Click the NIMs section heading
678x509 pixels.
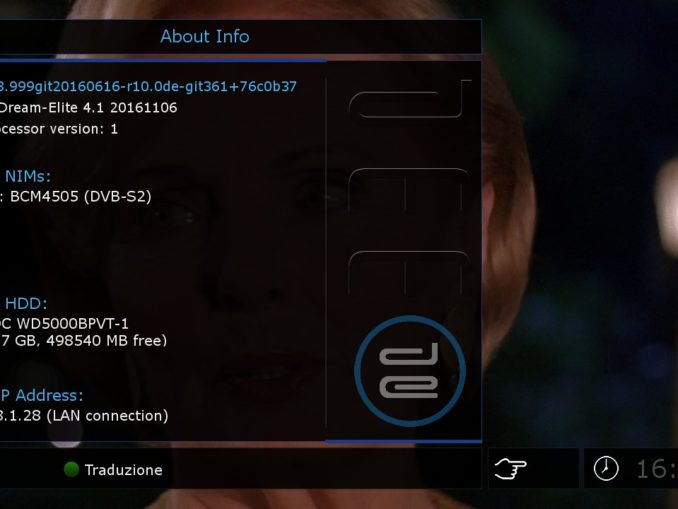(28, 176)
